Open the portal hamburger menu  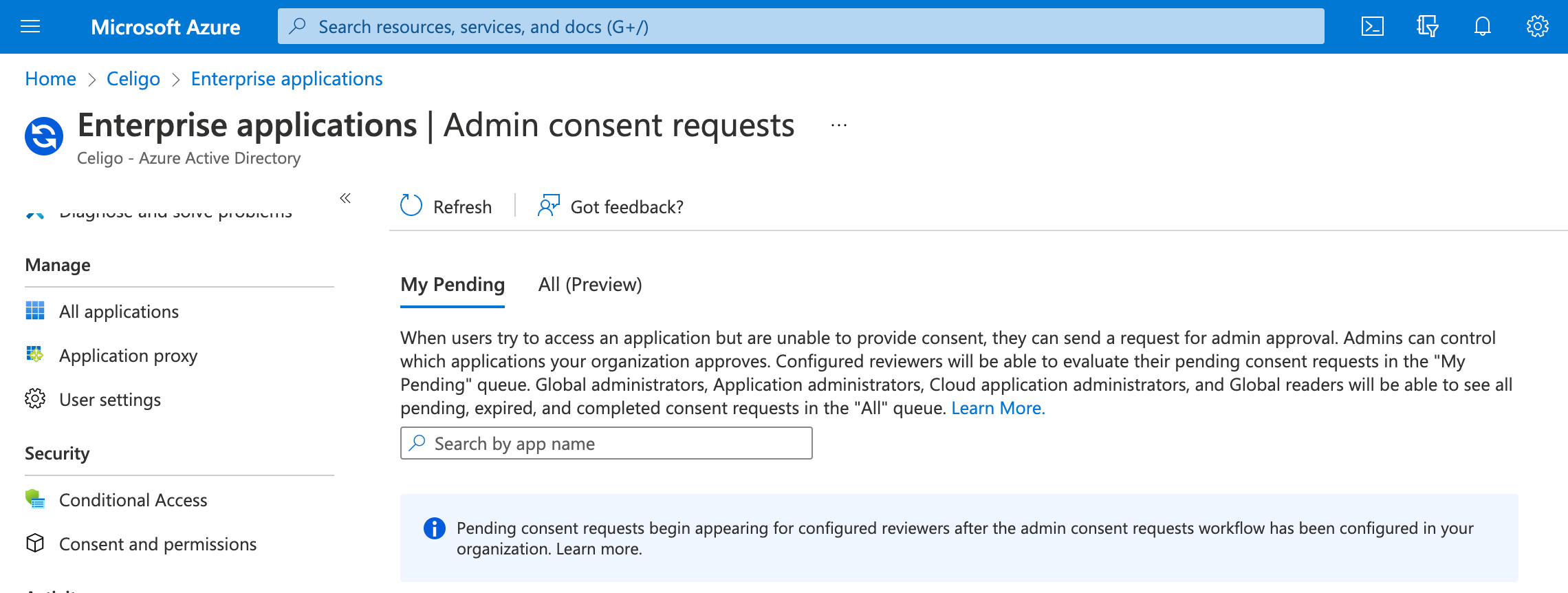(x=30, y=27)
